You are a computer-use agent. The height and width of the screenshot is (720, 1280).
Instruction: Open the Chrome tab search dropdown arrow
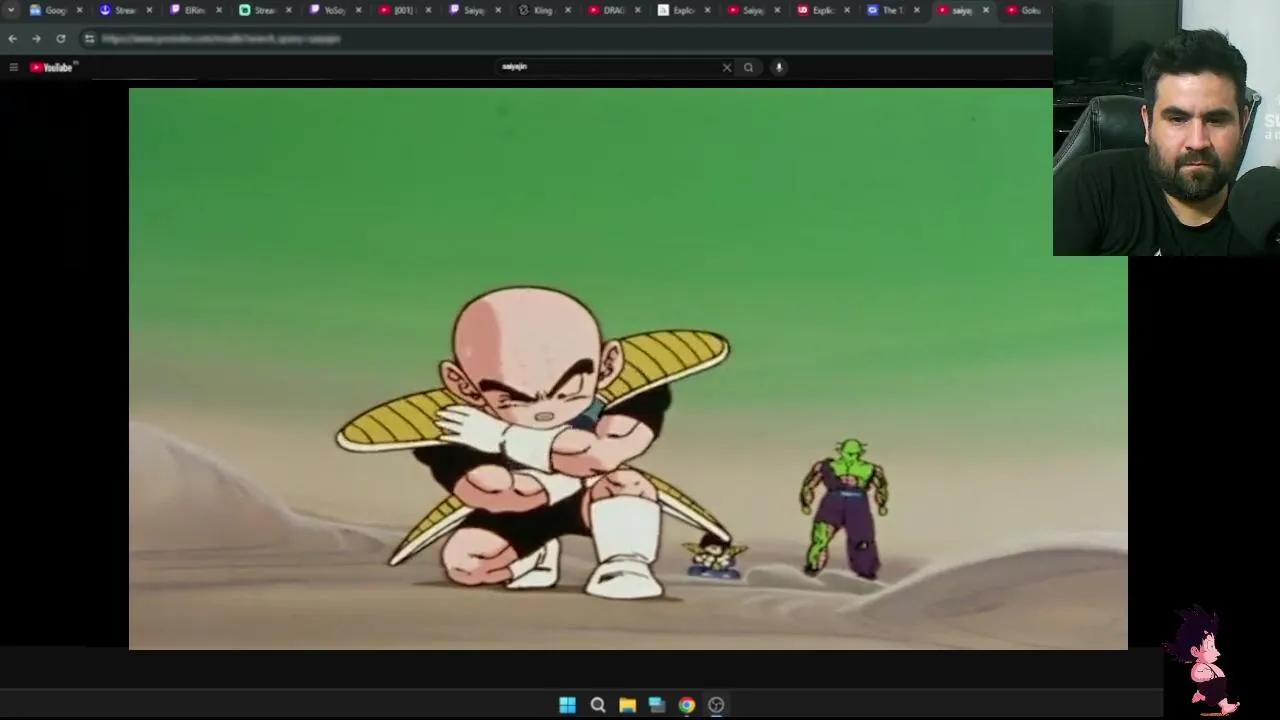pyautogui.click(x=11, y=10)
